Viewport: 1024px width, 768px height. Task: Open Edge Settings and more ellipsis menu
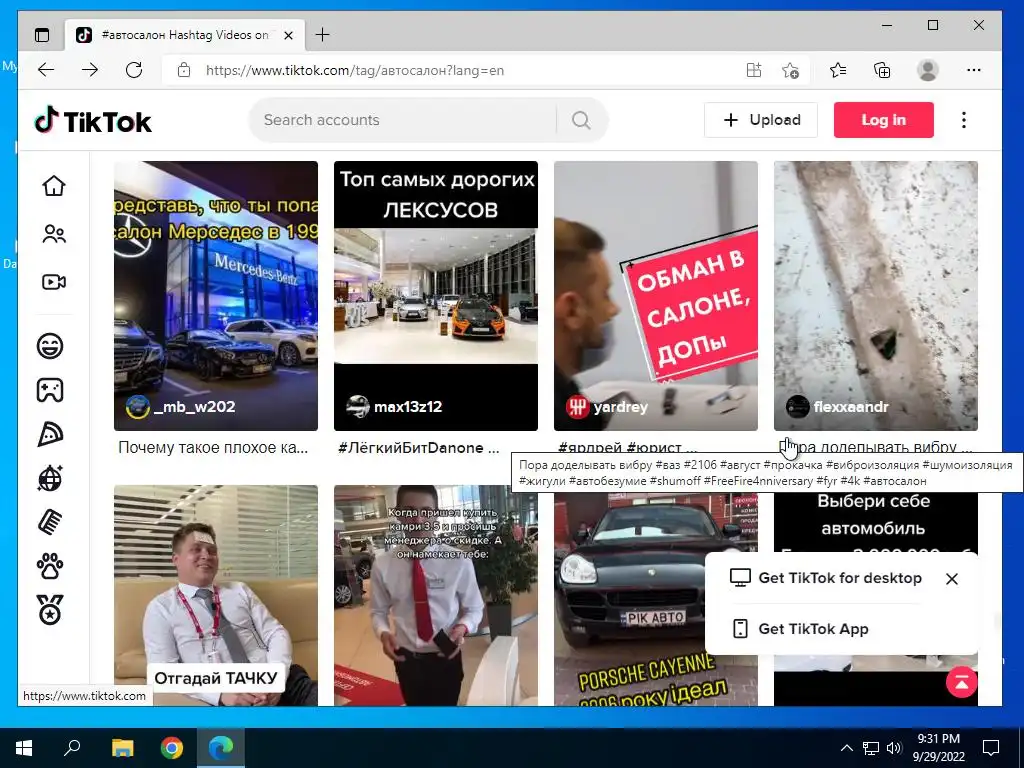[x=974, y=70]
